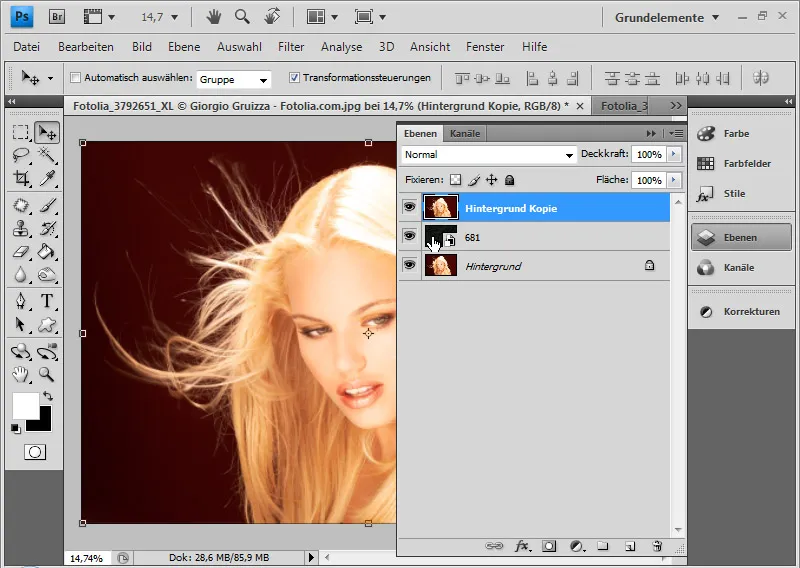Select the Clone Stamp tool
Viewport: 800px width, 568px height.
coord(20,228)
